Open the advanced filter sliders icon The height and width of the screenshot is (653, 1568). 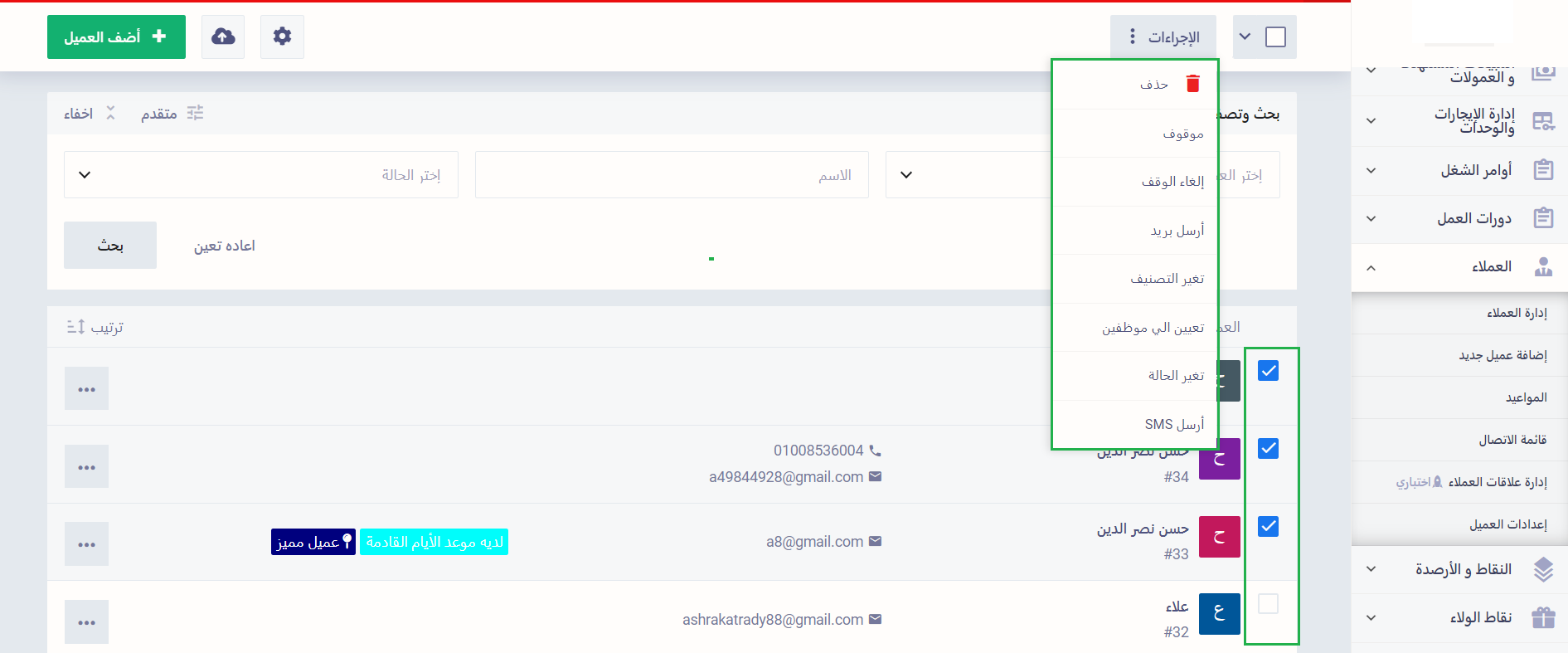(195, 113)
